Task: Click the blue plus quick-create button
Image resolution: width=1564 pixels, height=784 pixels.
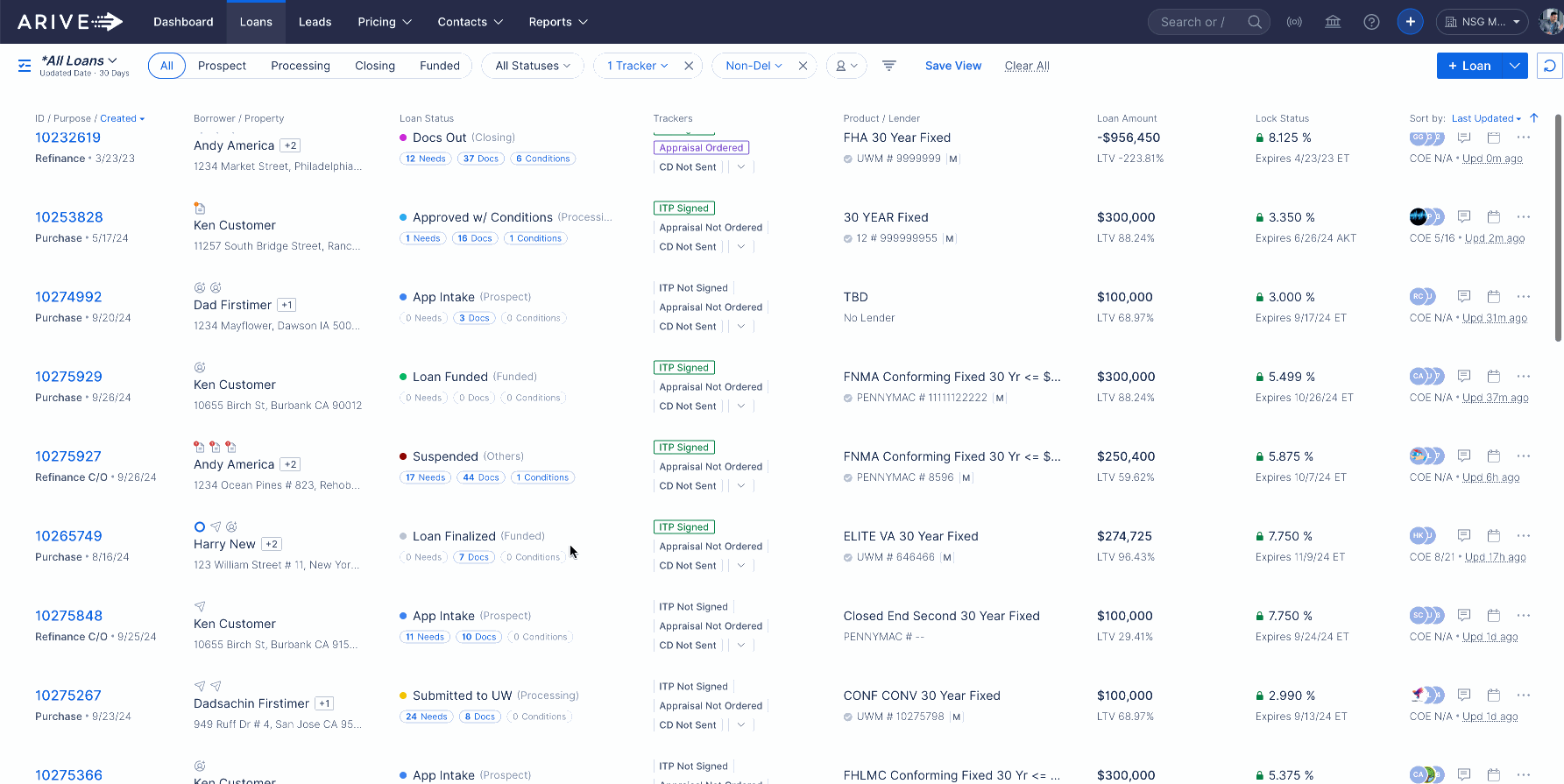Action: tap(1410, 22)
